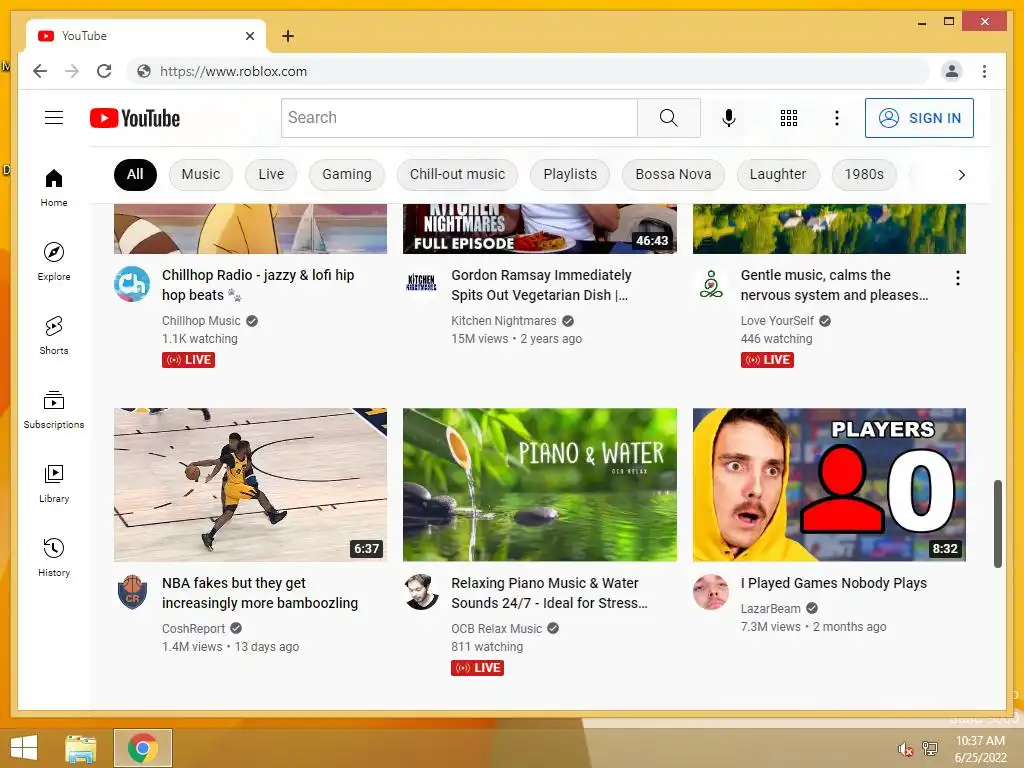Viewport: 1024px width, 768px height.
Task: Open Gordon Ramsay Vegetarian Dish video title
Action: coord(541,285)
